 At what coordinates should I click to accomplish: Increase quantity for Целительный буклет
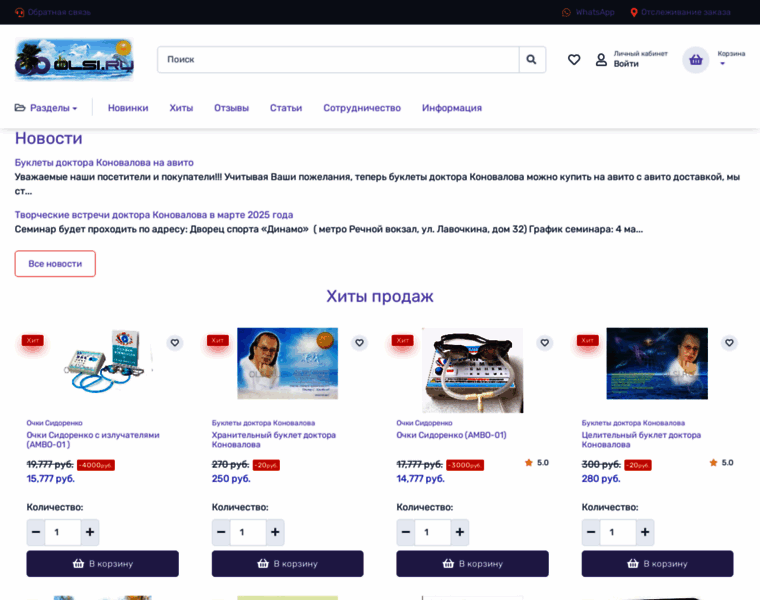[x=645, y=532]
